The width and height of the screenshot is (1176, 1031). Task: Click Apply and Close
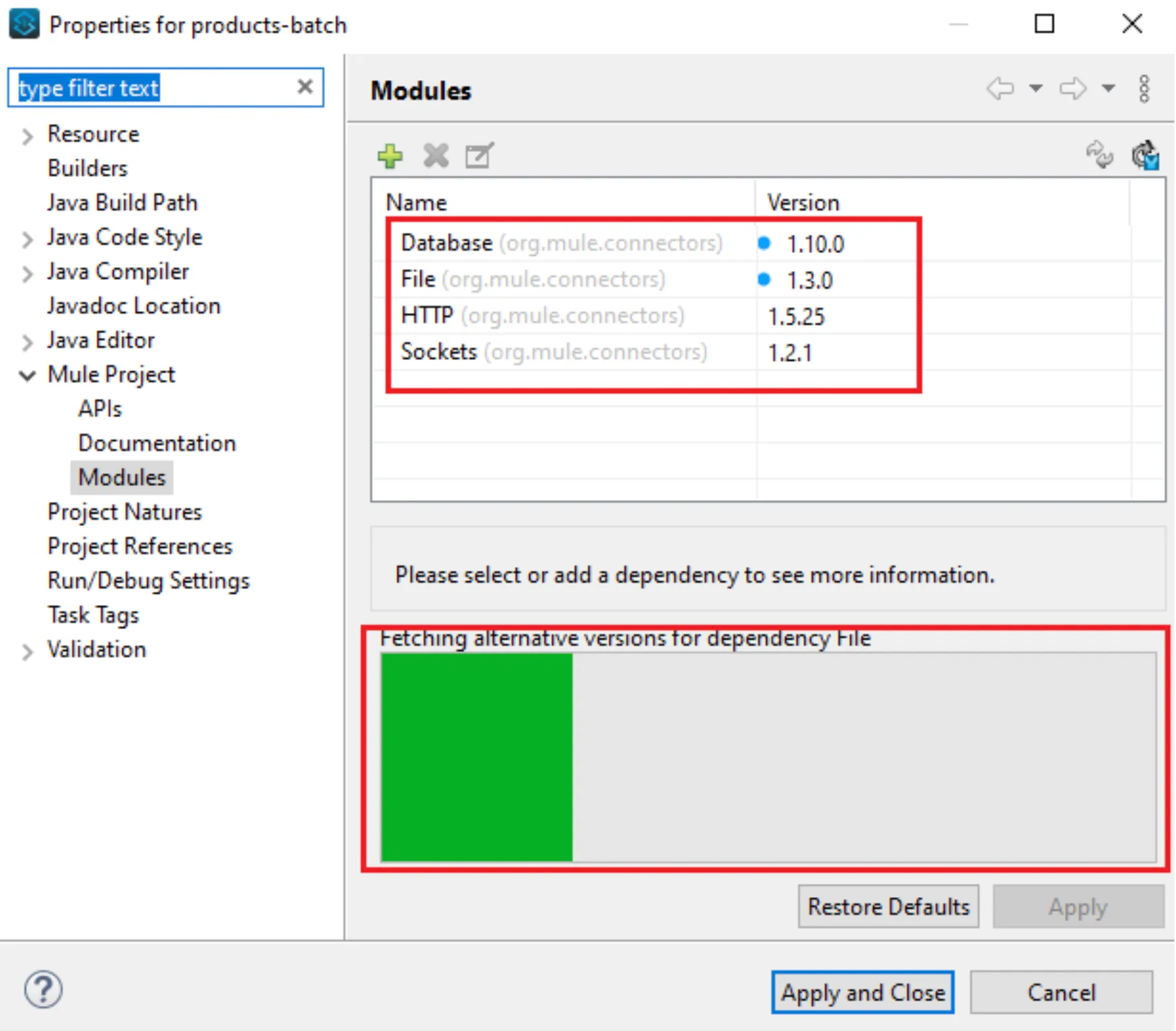(863, 992)
